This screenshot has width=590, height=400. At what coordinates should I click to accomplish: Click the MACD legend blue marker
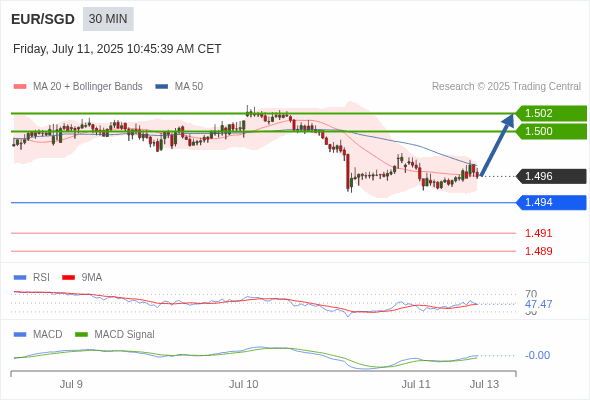pos(20,335)
